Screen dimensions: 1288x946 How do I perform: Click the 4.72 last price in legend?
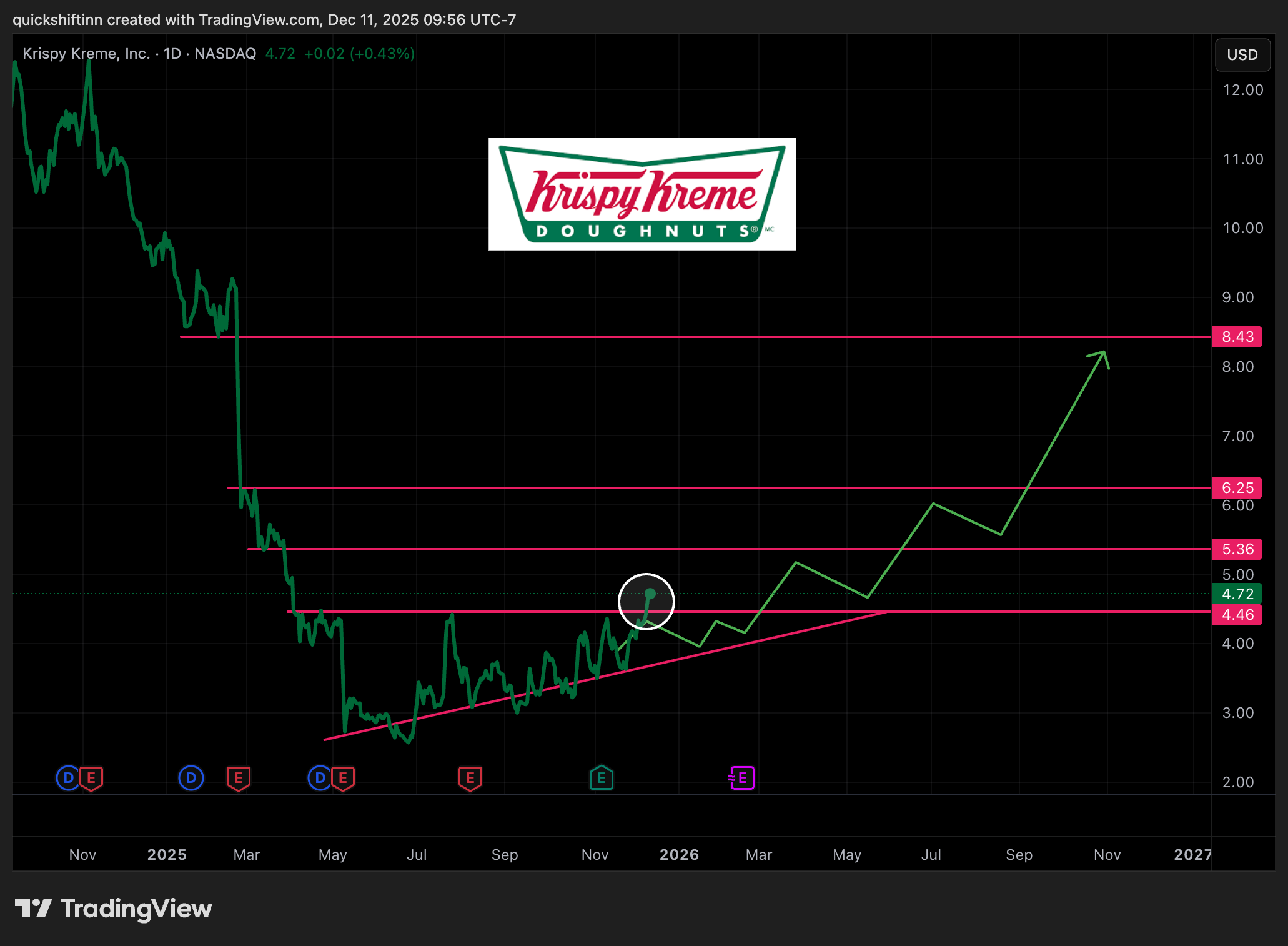tap(280, 54)
